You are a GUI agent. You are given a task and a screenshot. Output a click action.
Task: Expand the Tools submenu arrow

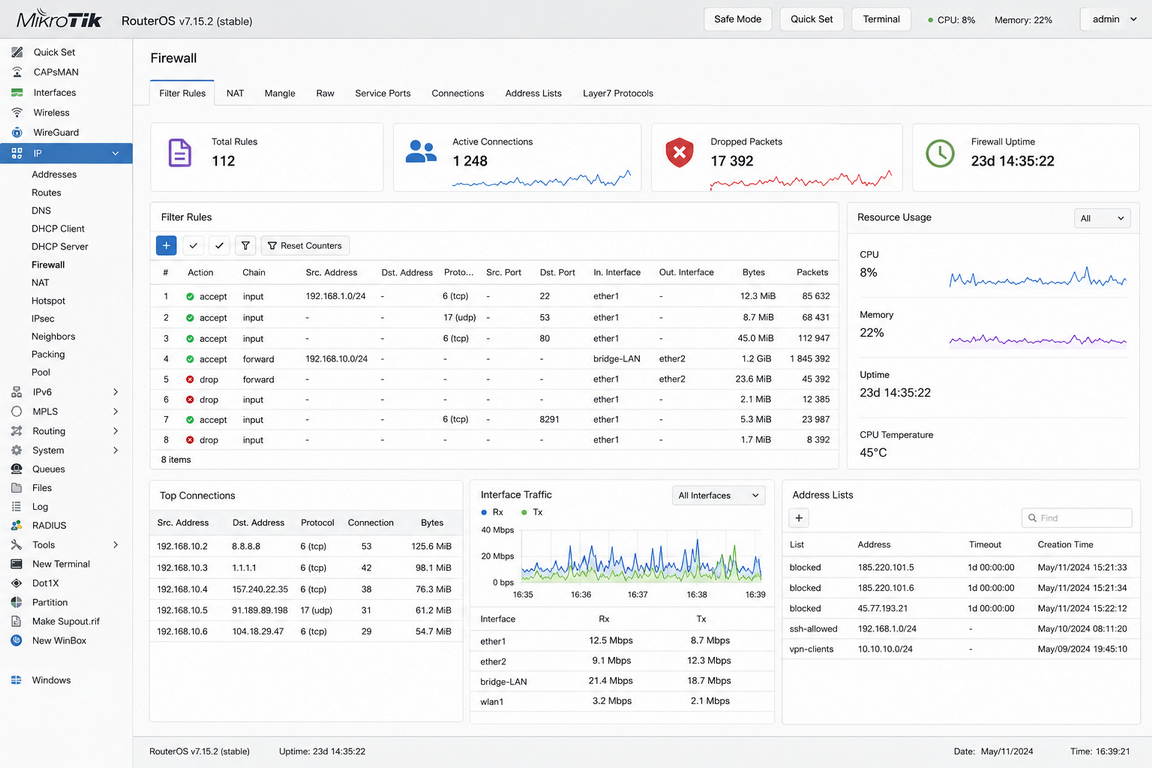pos(115,545)
